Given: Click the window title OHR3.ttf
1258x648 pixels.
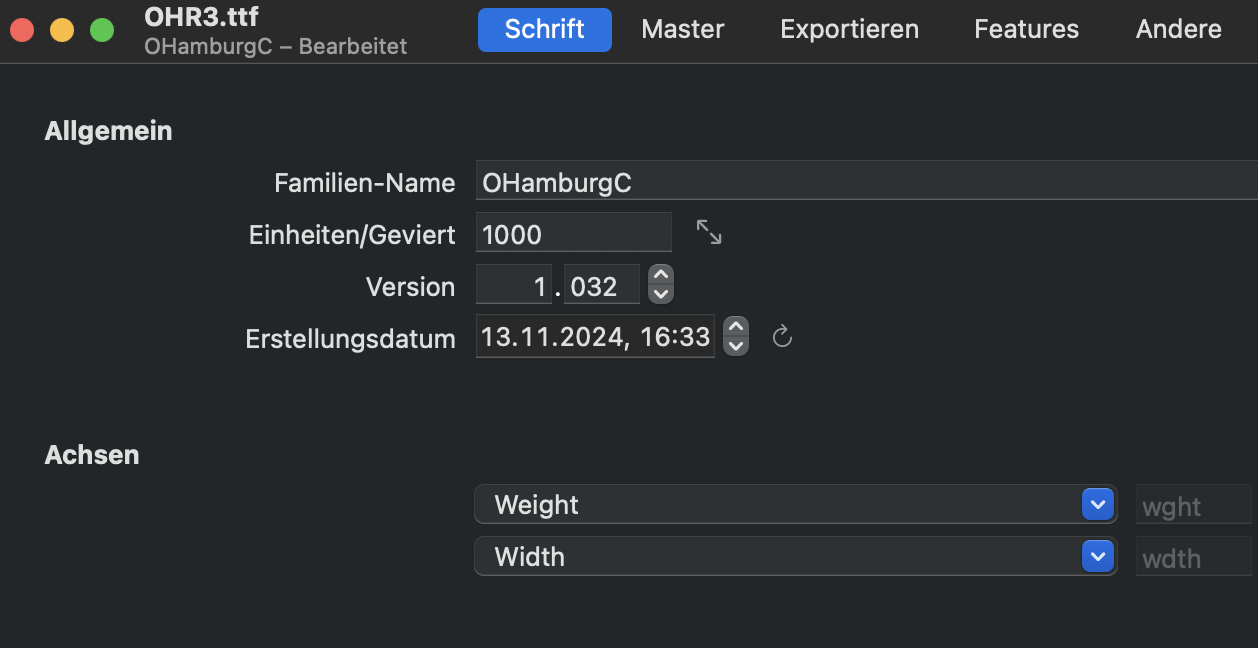Looking at the screenshot, I should pos(202,18).
